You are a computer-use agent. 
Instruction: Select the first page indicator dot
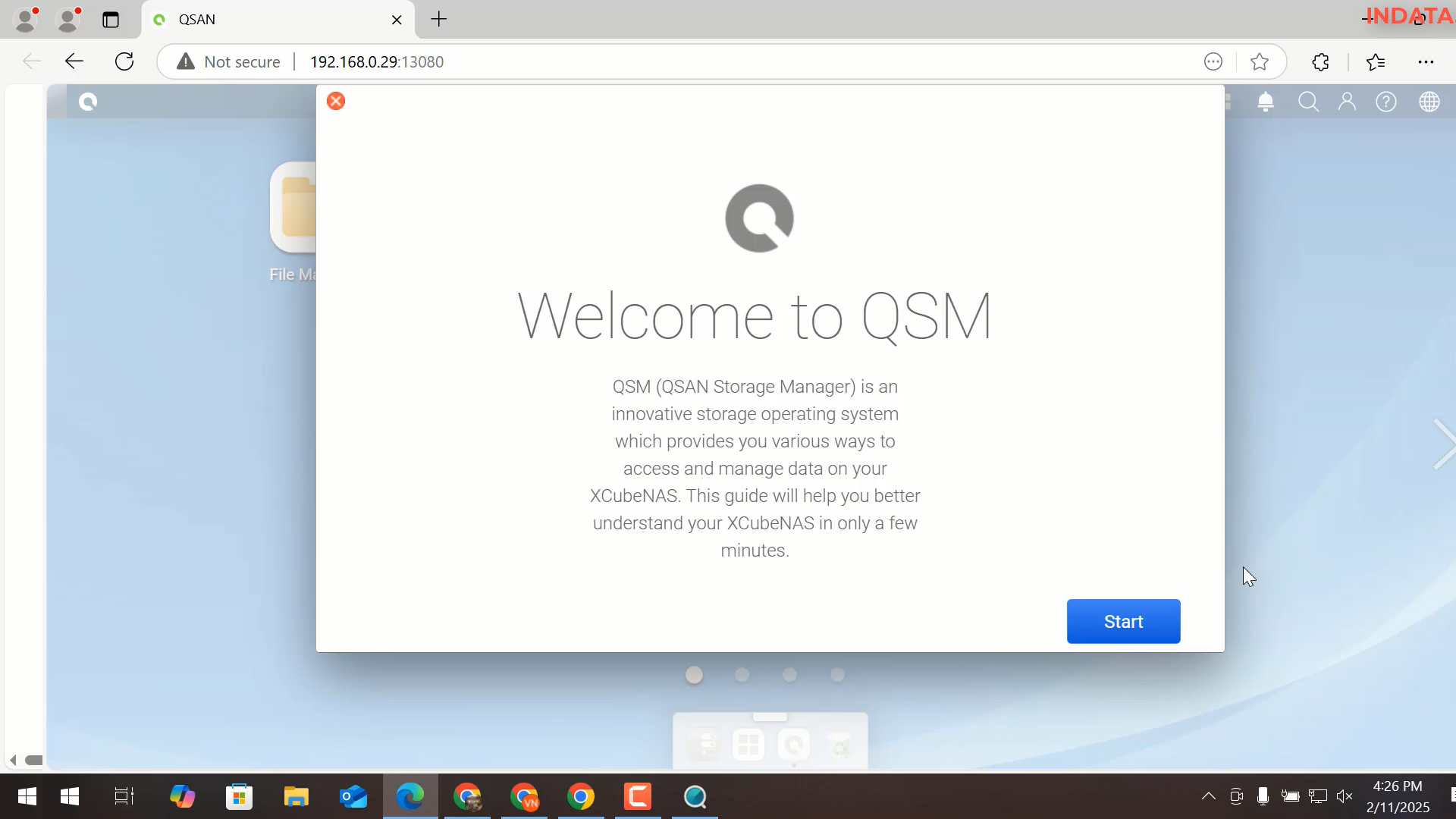coord(694,675)
